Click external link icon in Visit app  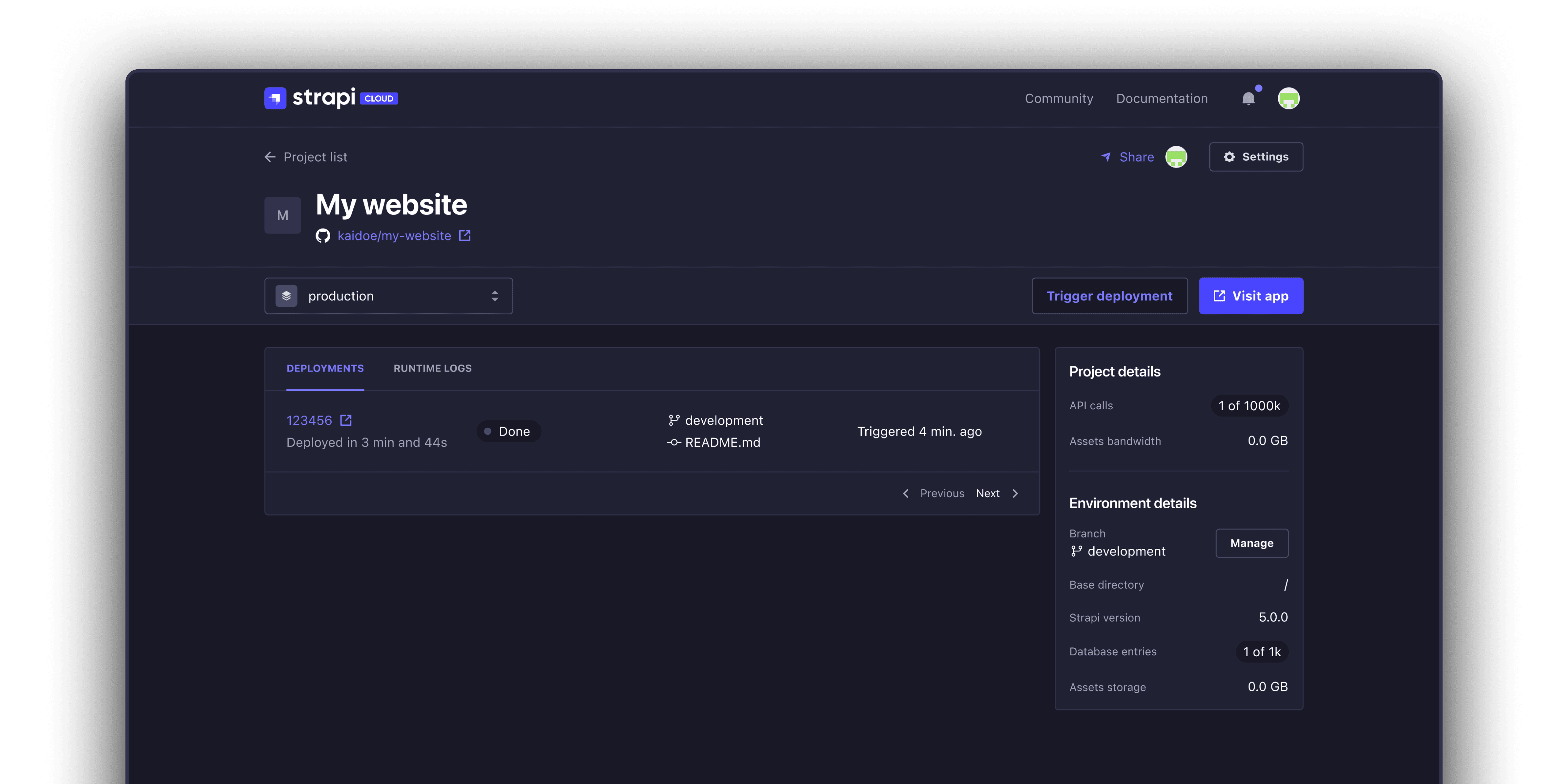pos(1219,296)
